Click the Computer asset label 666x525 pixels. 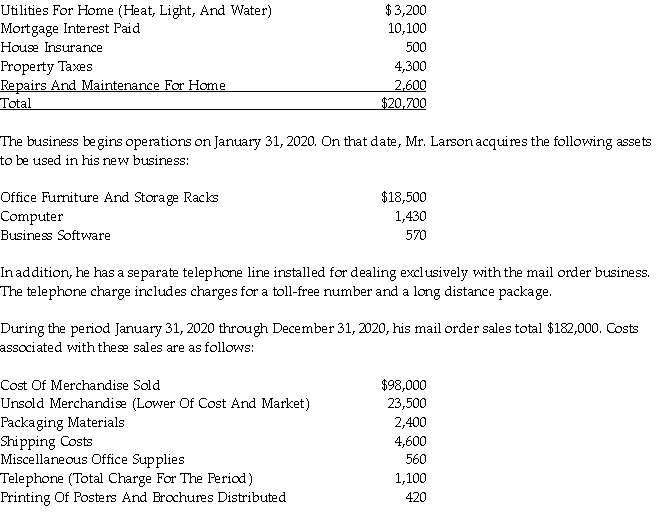32,216
